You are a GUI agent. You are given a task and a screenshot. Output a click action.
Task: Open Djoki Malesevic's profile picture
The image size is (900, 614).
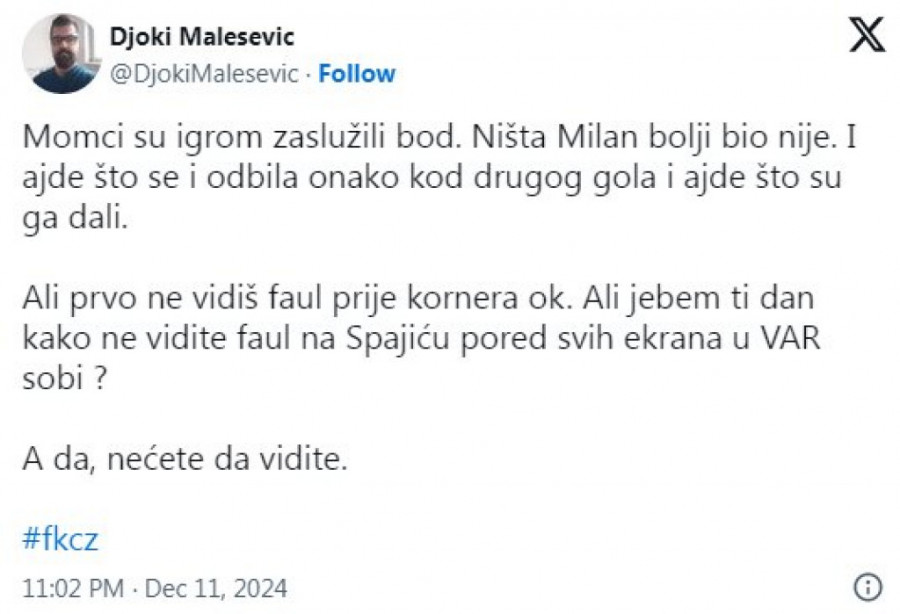click(61, 54)
